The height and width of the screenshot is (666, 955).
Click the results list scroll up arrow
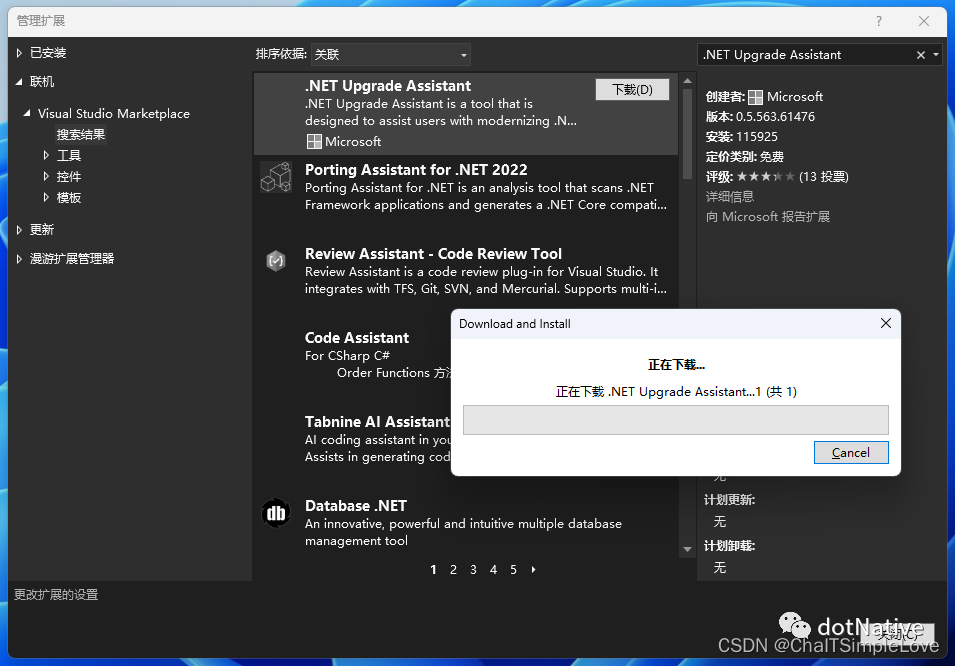[687, 81]
